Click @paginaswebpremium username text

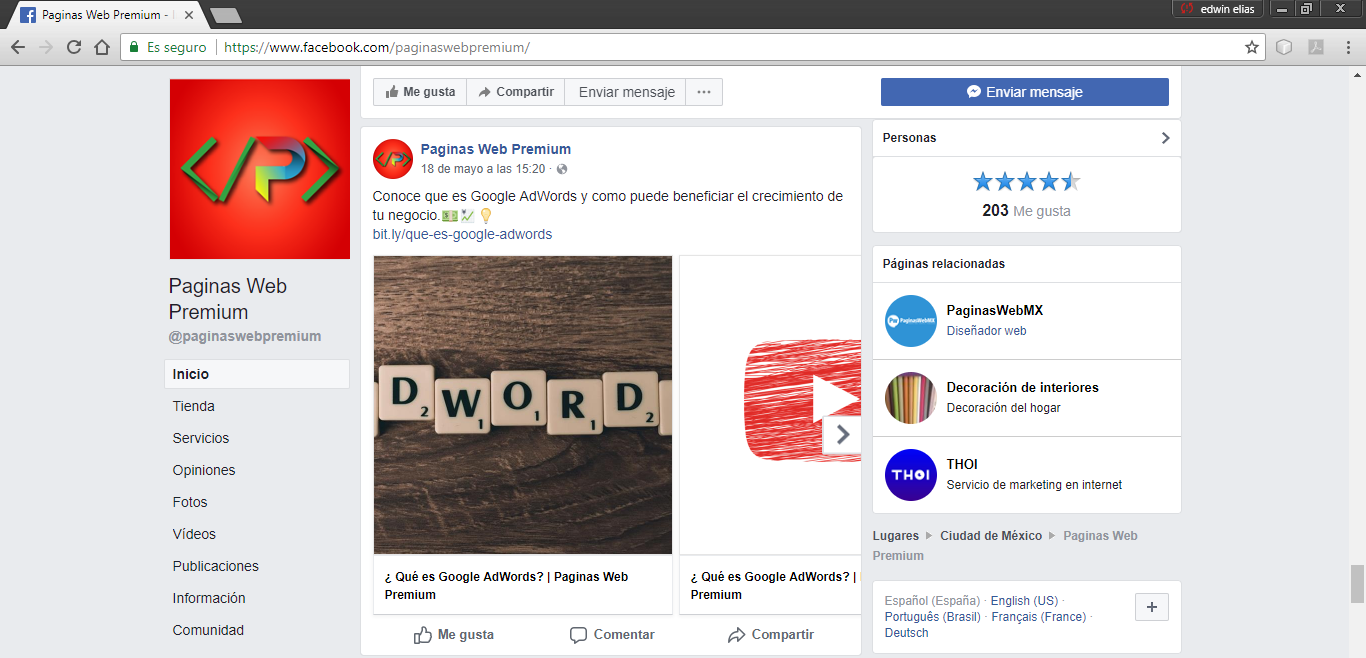point(245,337)
